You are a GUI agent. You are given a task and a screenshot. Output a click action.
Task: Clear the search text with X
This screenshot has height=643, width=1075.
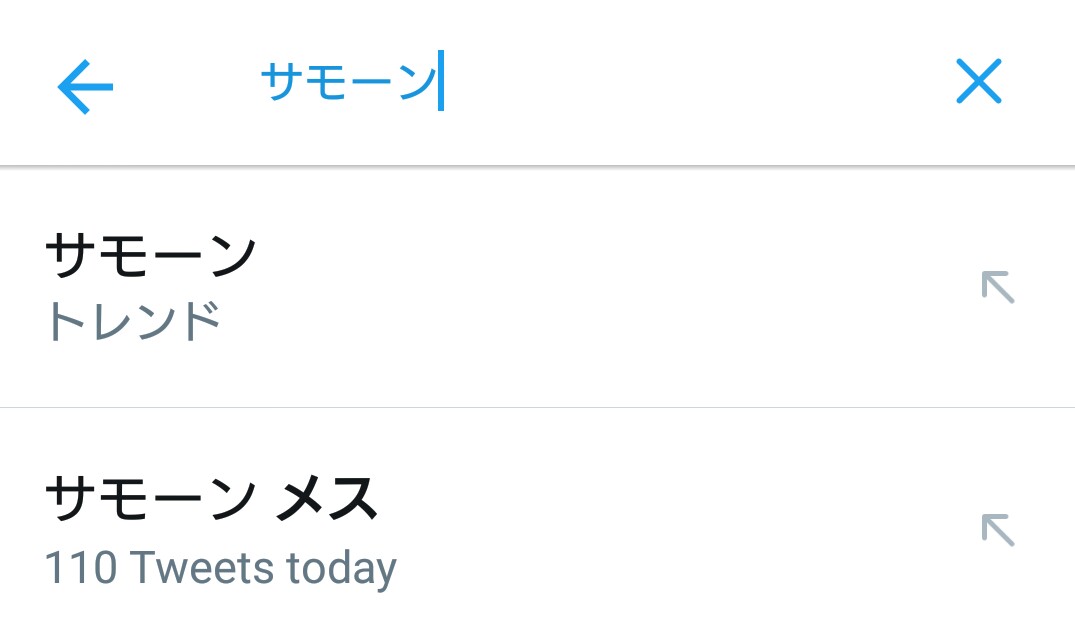point(978,82)
